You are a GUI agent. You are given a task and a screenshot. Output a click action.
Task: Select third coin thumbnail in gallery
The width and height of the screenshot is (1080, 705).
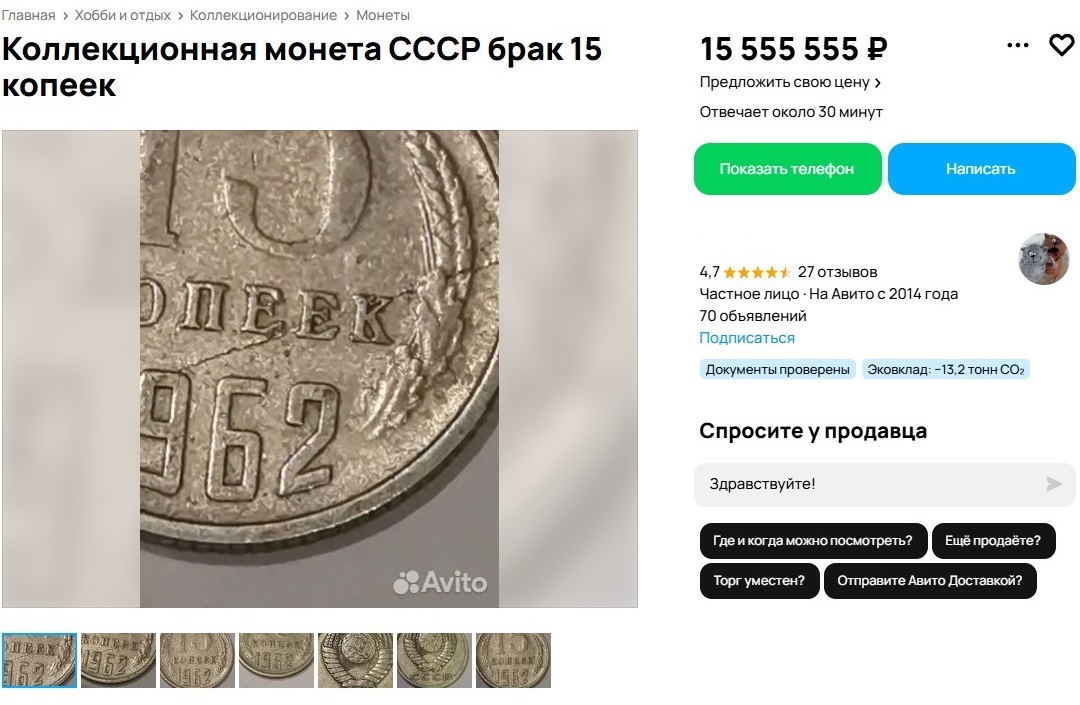[197, 660]
